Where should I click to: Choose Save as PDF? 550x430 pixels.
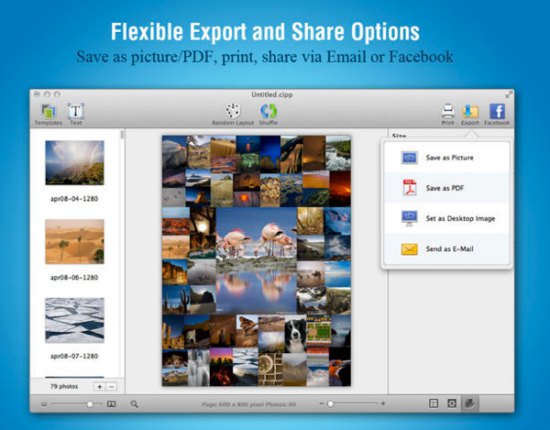point(447,188)
